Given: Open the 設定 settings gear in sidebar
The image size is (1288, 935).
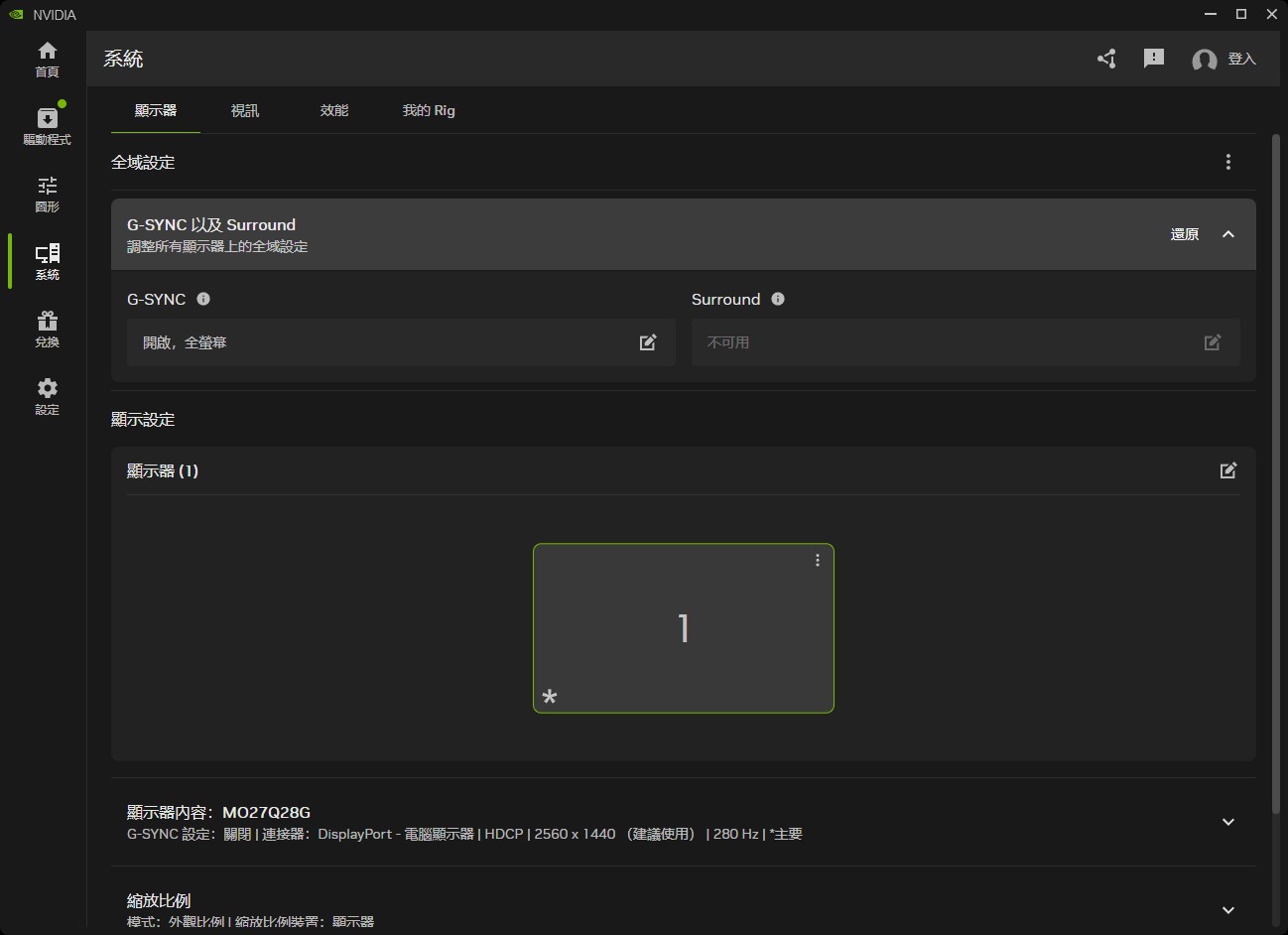Looking at the screenshot, I should (47, 396).
